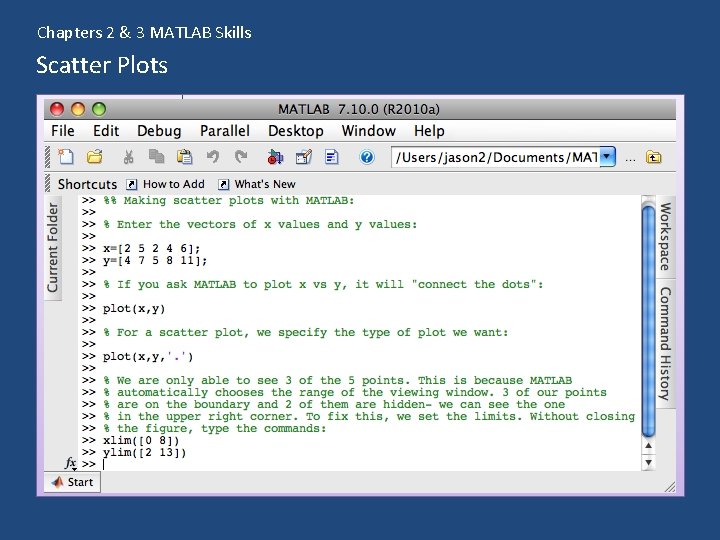Open the File menu

click(x=63, y=131)
